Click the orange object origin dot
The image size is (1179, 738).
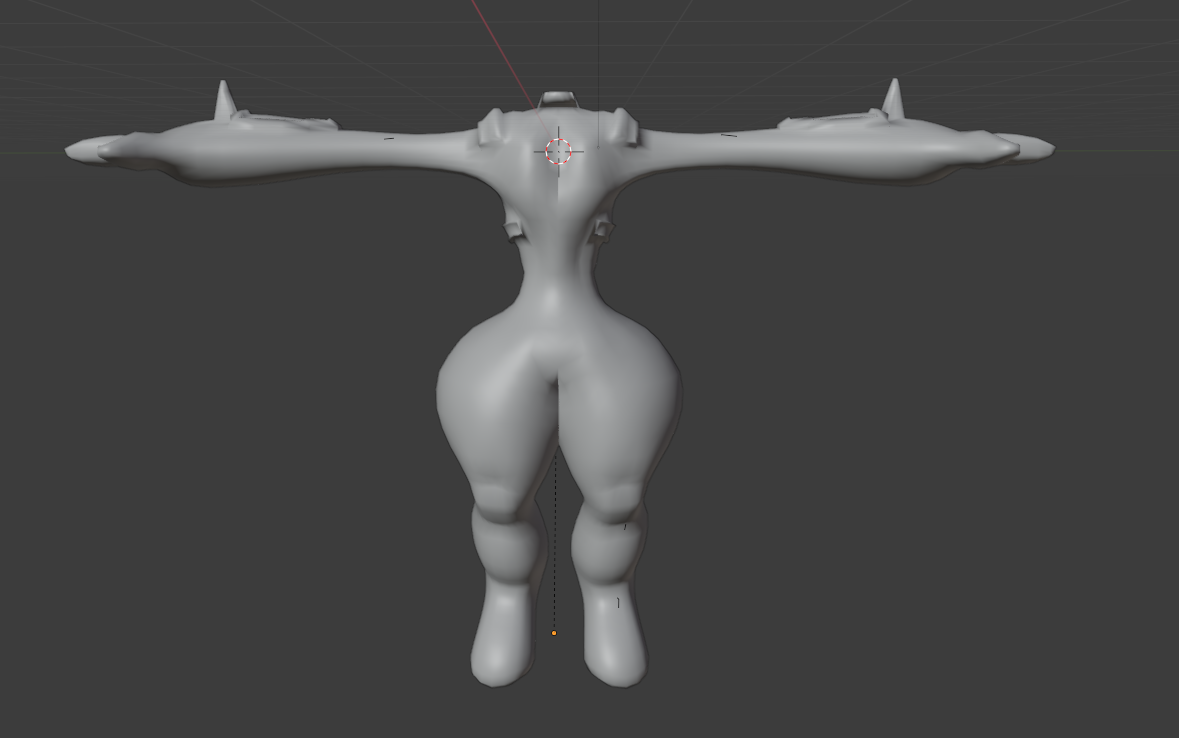tap(554, 633)
